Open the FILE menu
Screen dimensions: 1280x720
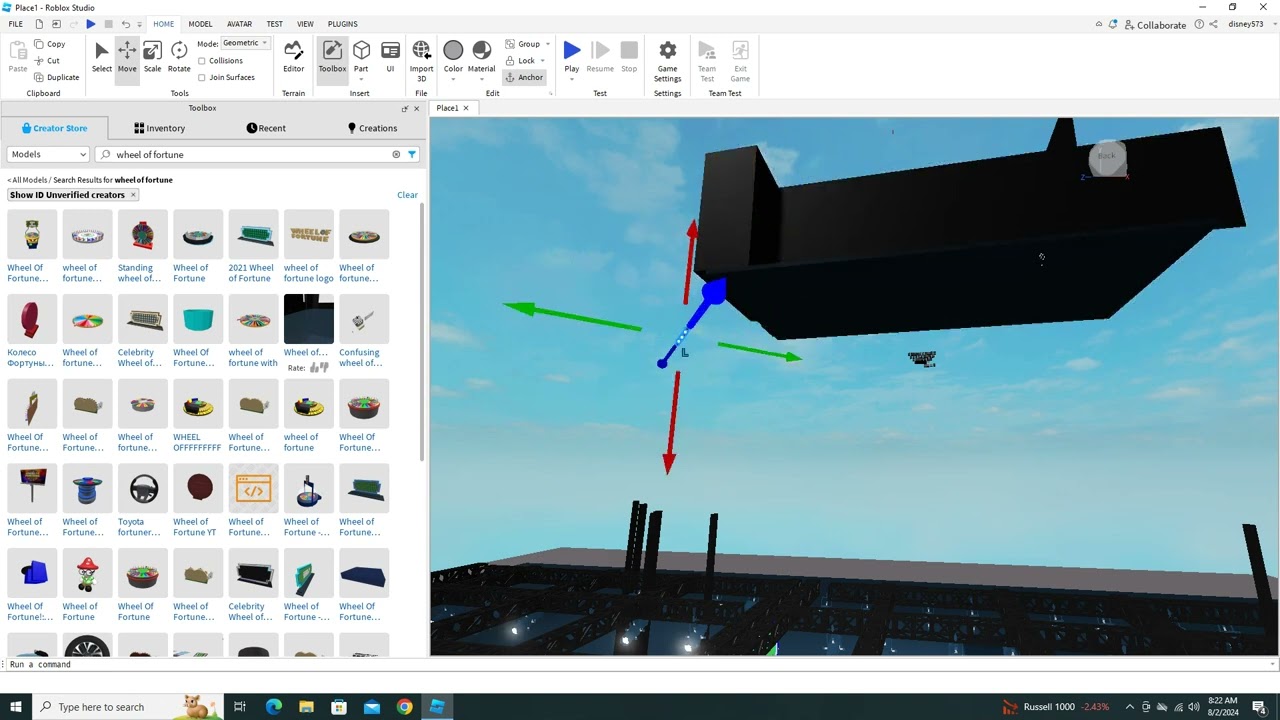[16, 24]
